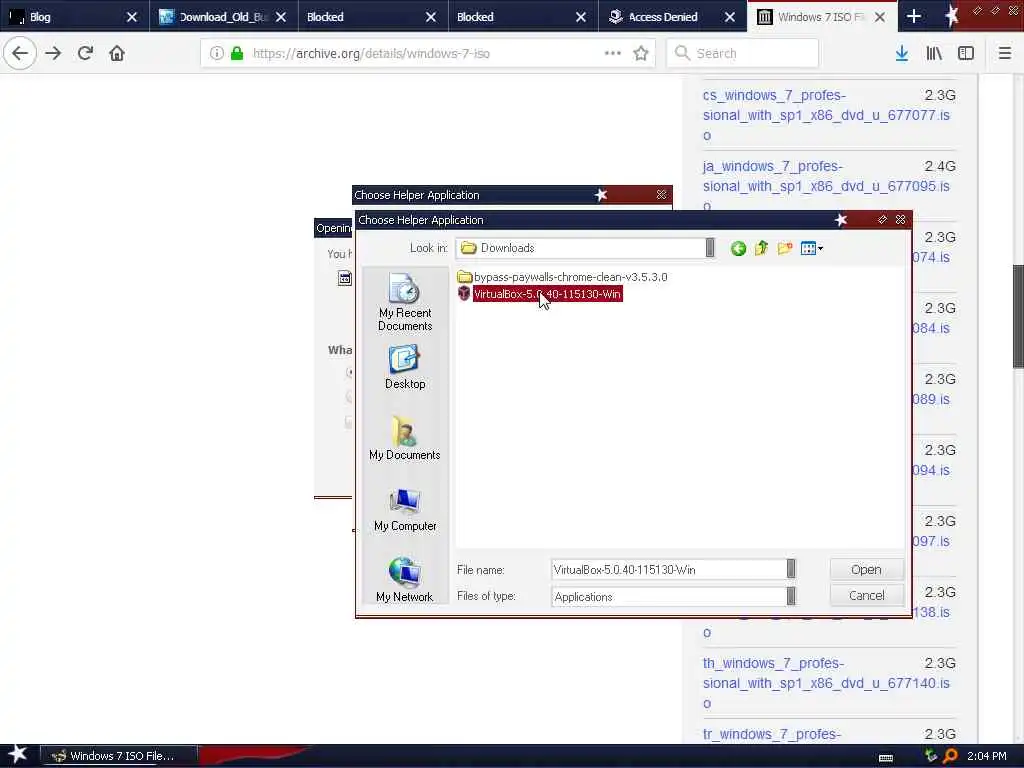
Task: Expand the Files of type dropdown
Action: point(791,596)
